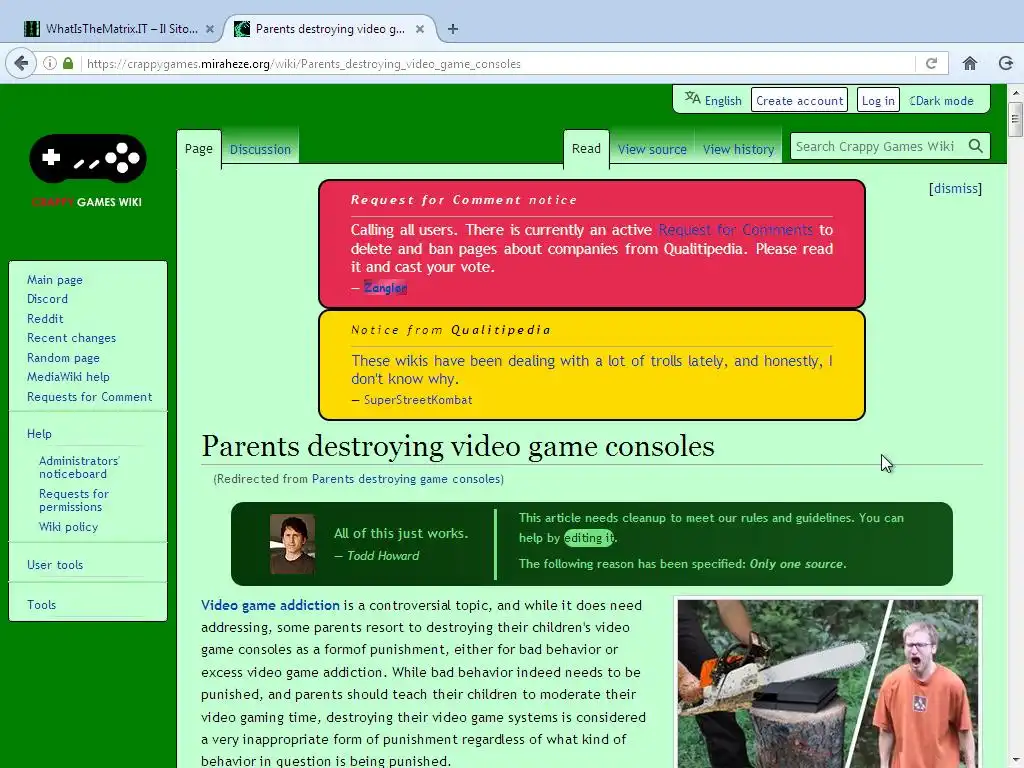Select the Page tab
Screen dimensions: 1024x768
point(199,149)
